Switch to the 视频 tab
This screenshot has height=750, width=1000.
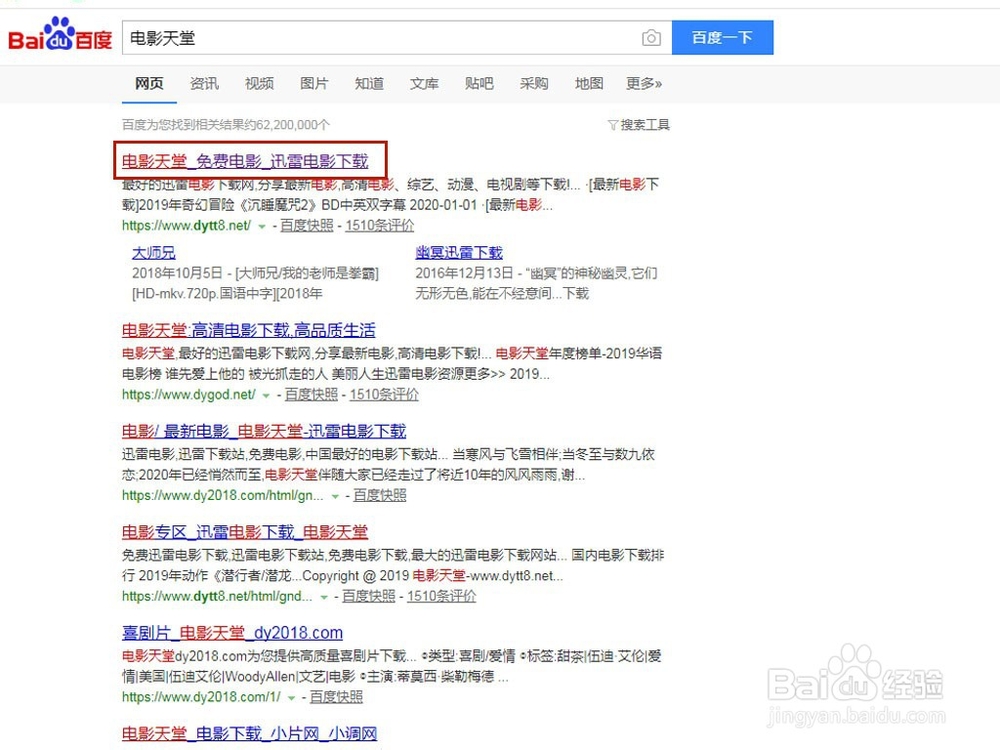click(259, 84)
